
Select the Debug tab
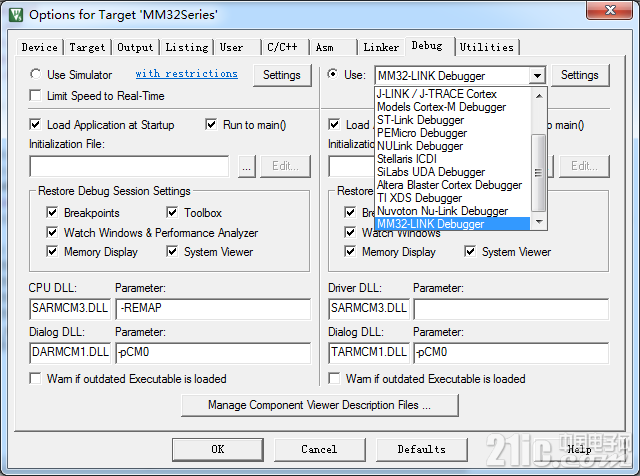429,46
